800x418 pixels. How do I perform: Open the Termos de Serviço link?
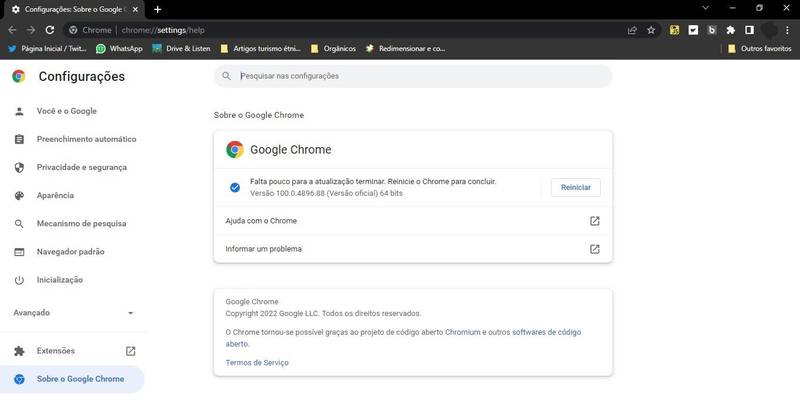(x=257, y=362)
